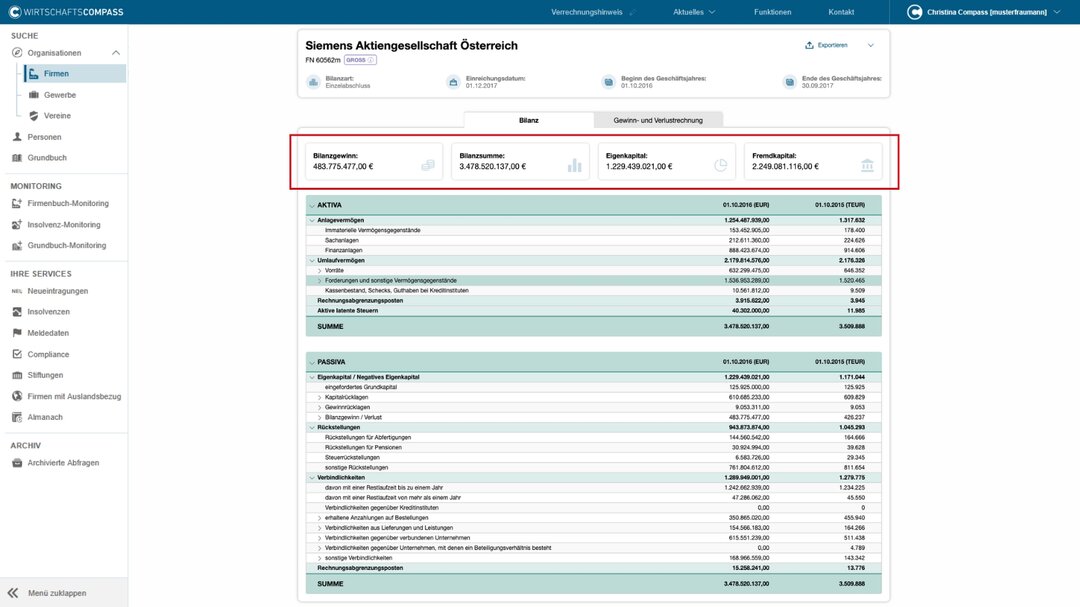Open the Almanach sidebar link
The width and height of the screenshot is (1080, 607).
(45, 417)
